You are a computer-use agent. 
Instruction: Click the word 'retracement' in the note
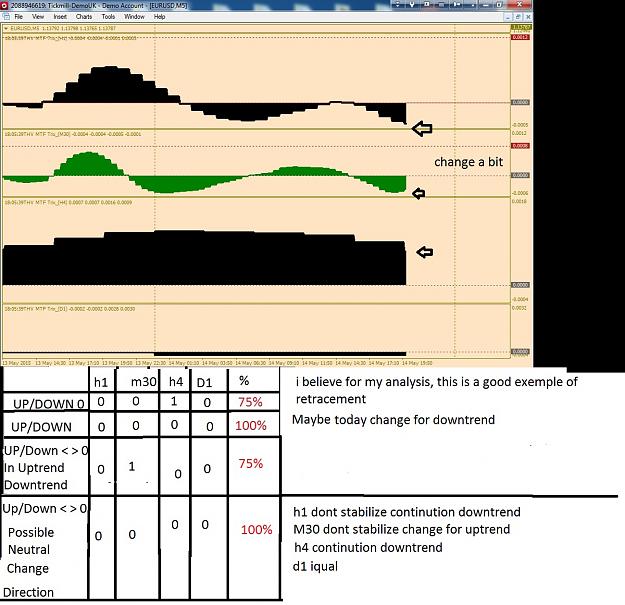[x=331, y=399]
